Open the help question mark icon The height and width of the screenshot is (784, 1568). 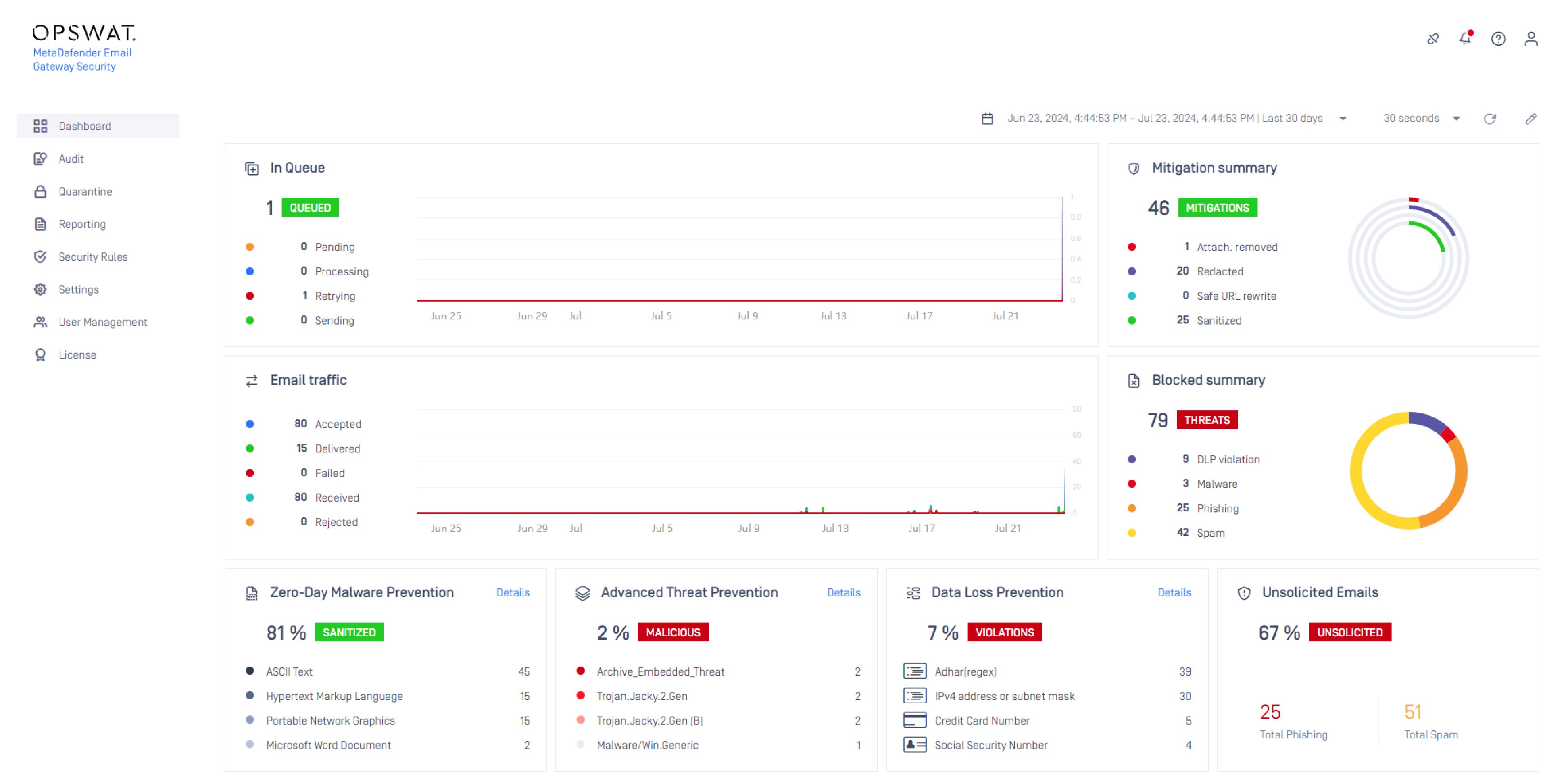(x=1498, y=39)
